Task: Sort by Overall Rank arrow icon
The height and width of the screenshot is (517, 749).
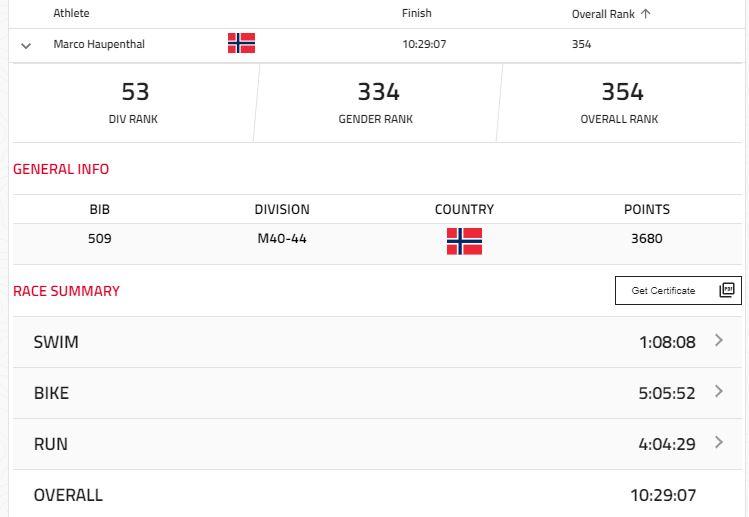Action: pyautogui.click(x=645, y=14)
